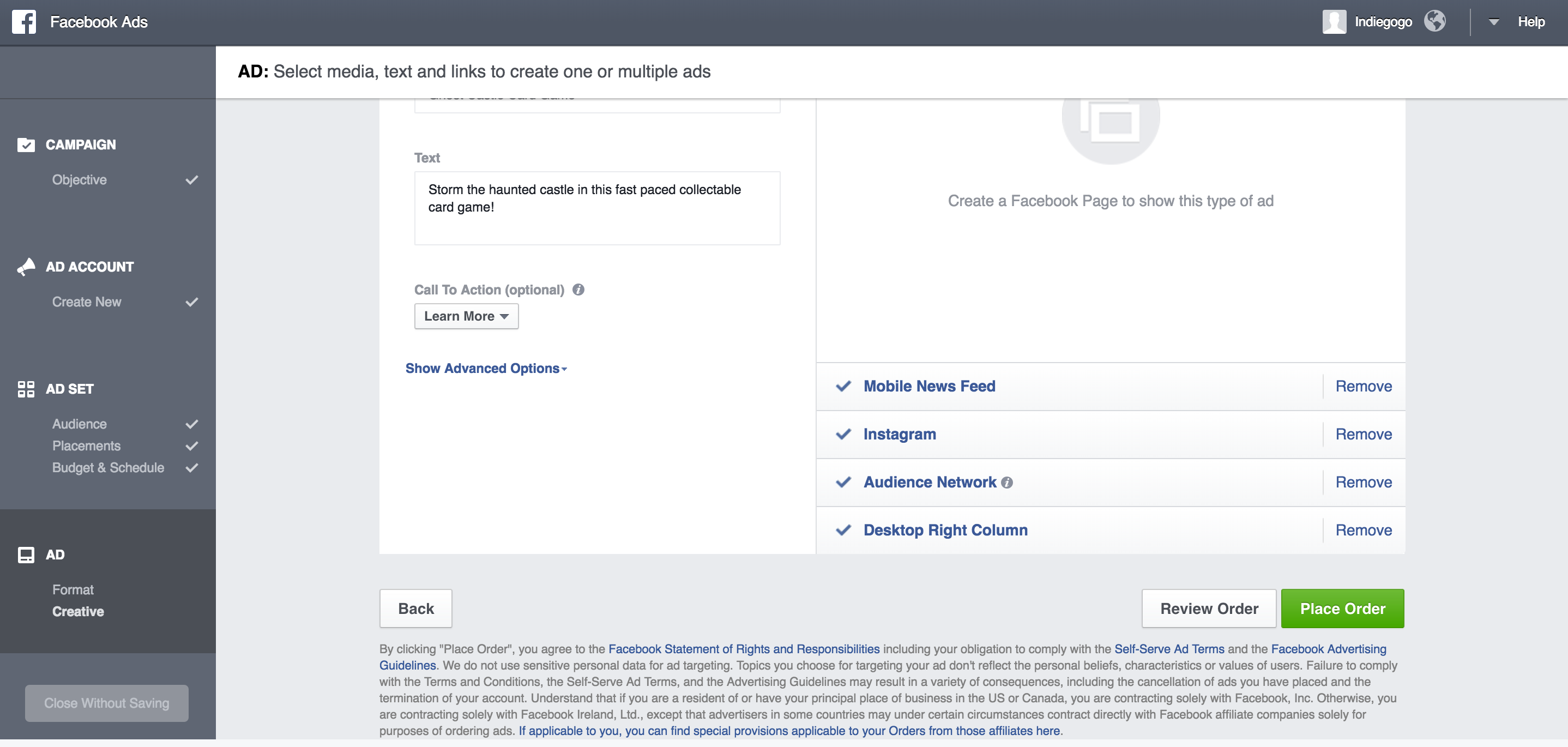The height and width of the screenshot is (747, 1568).
Task: Select the Desktop Right Column preview
Action: tap(945, 531)
